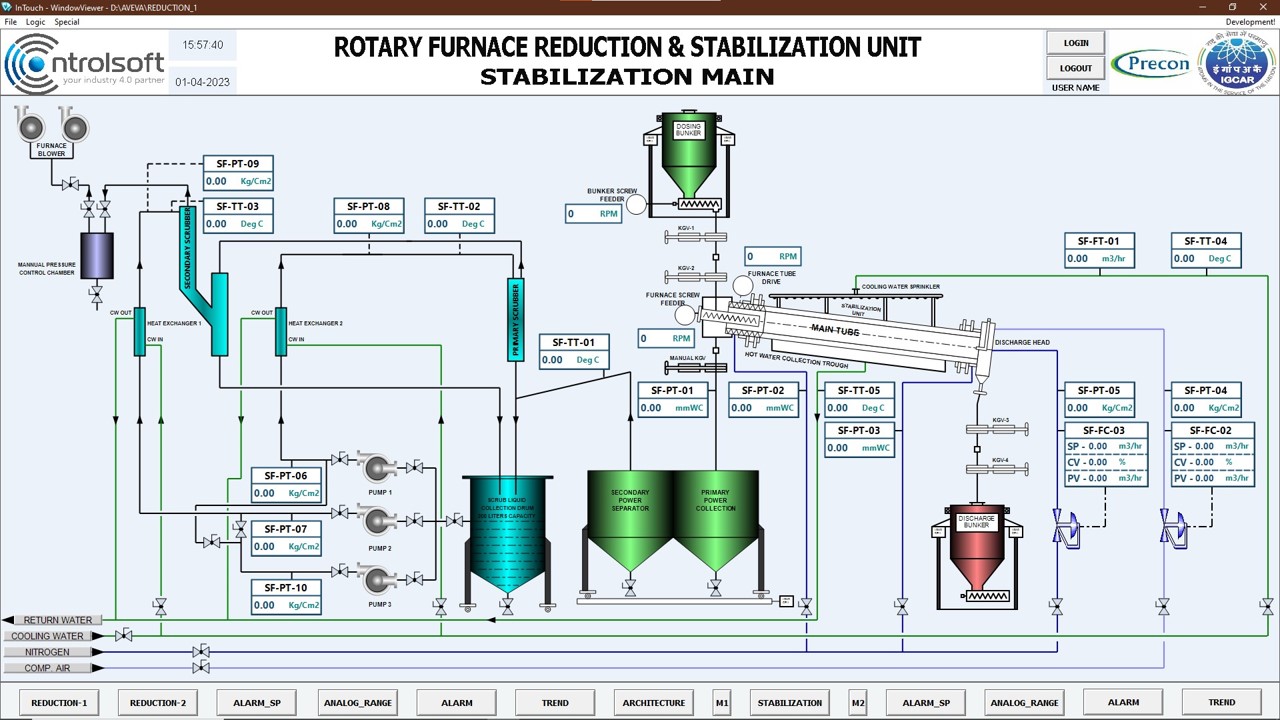Click the M1 button
Viewport: 1280px width, 720px height.
[722, 703]
